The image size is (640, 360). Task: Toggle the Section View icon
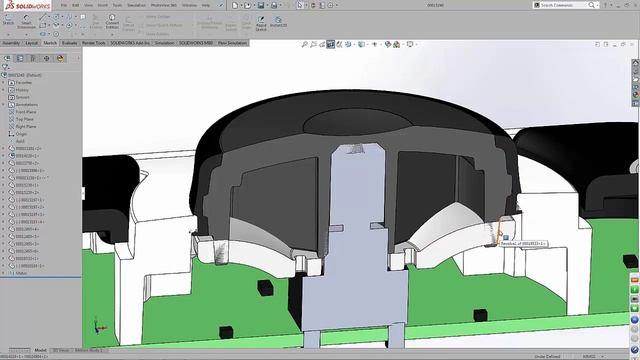point(331,44)
